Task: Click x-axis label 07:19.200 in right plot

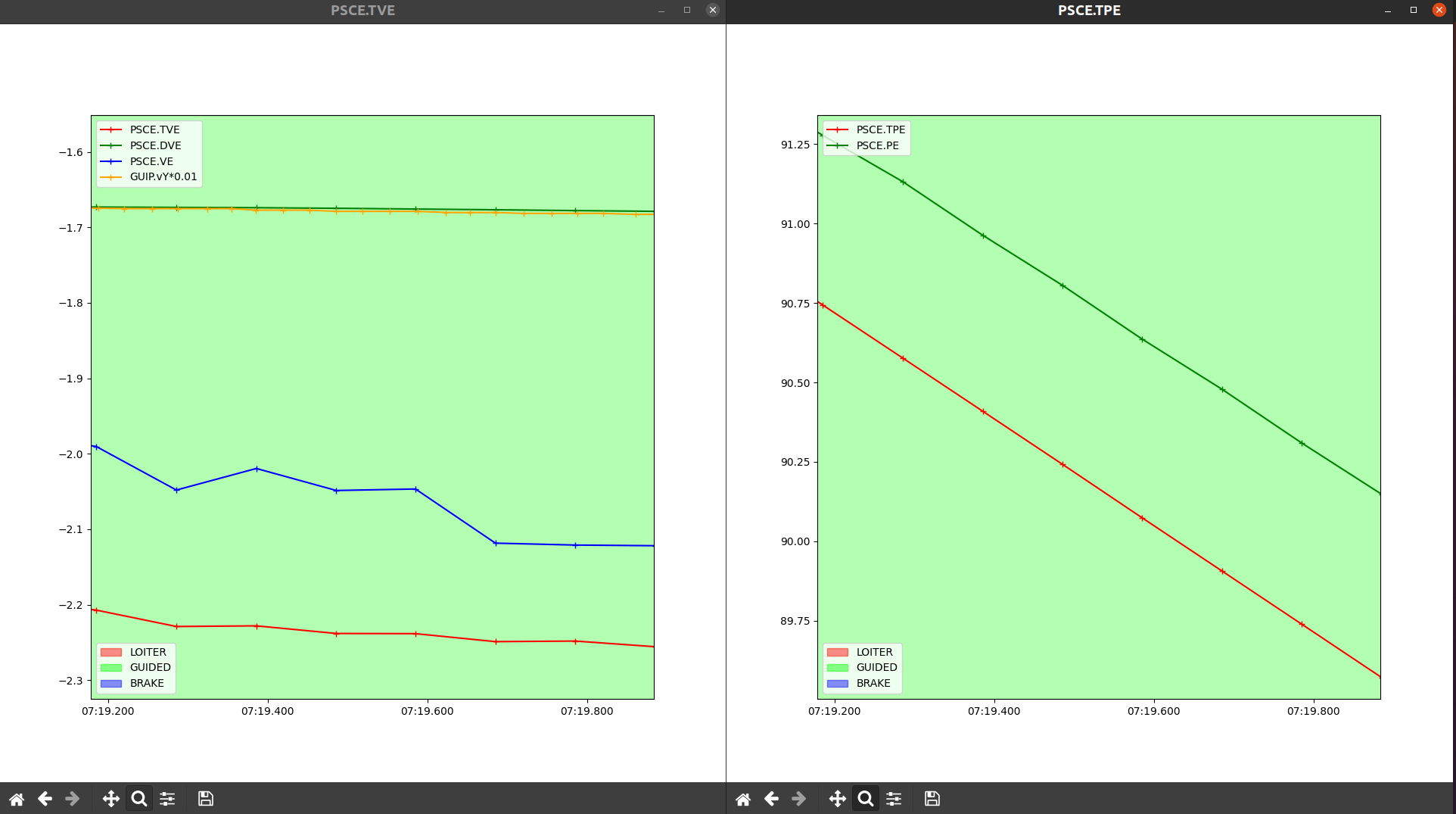Action: tap(835, 711)
